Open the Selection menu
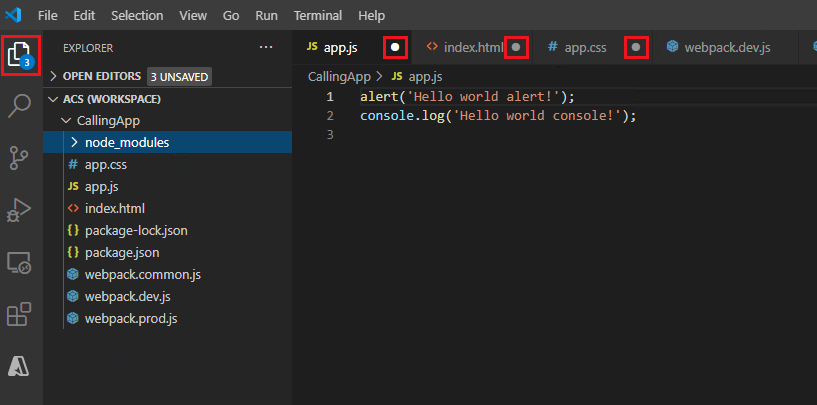This screenshot has width=817, height=405. (137, 16)
